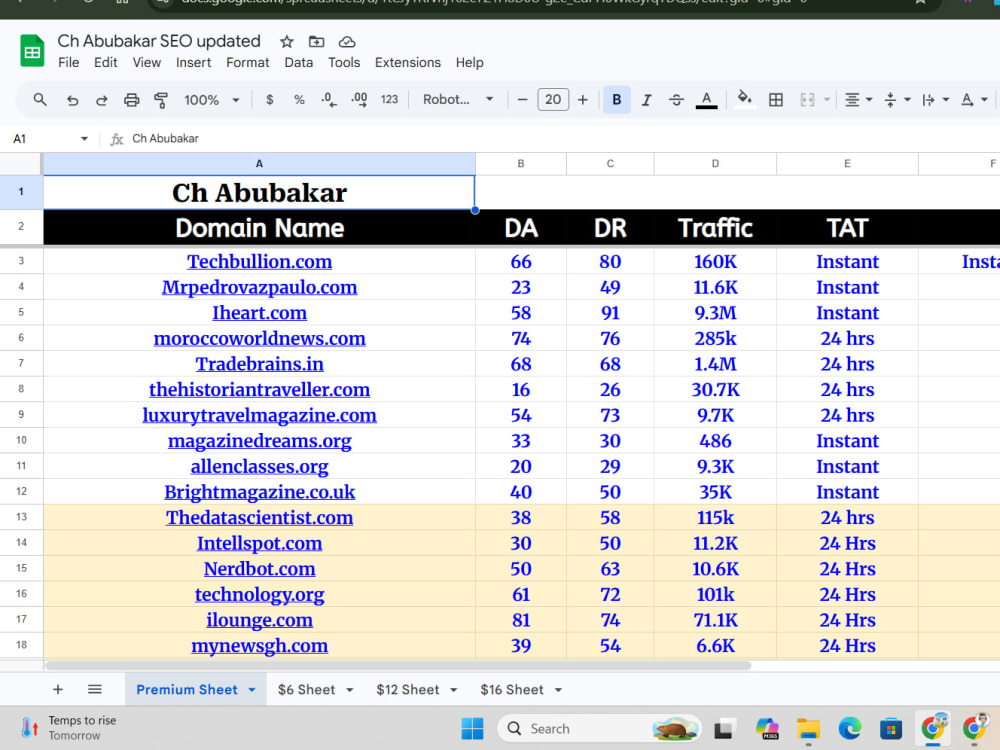
Task: Open text color picker
Action: [x=706, y=99]
